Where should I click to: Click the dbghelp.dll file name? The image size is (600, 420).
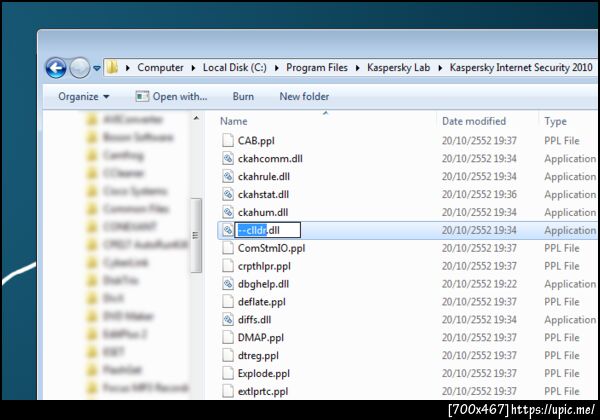[263, 284]
